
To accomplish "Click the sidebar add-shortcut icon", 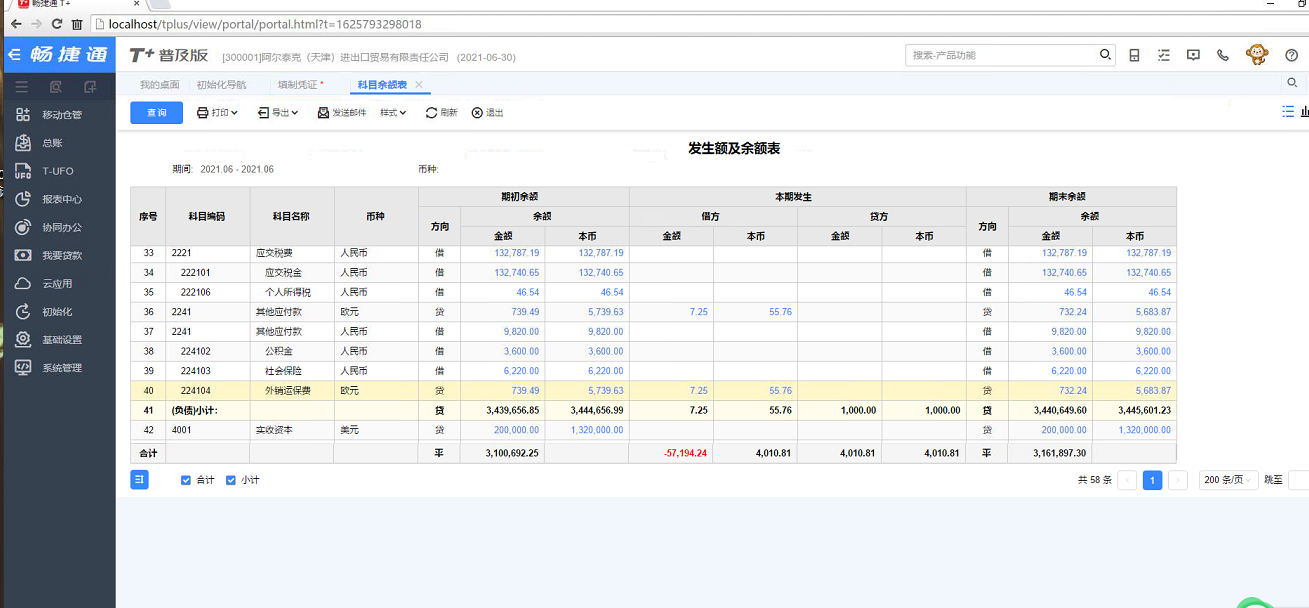I will (90, 87).
